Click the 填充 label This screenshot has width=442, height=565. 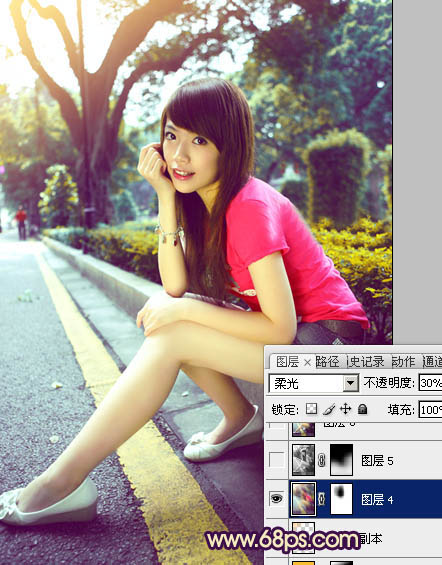coord(401,410)
